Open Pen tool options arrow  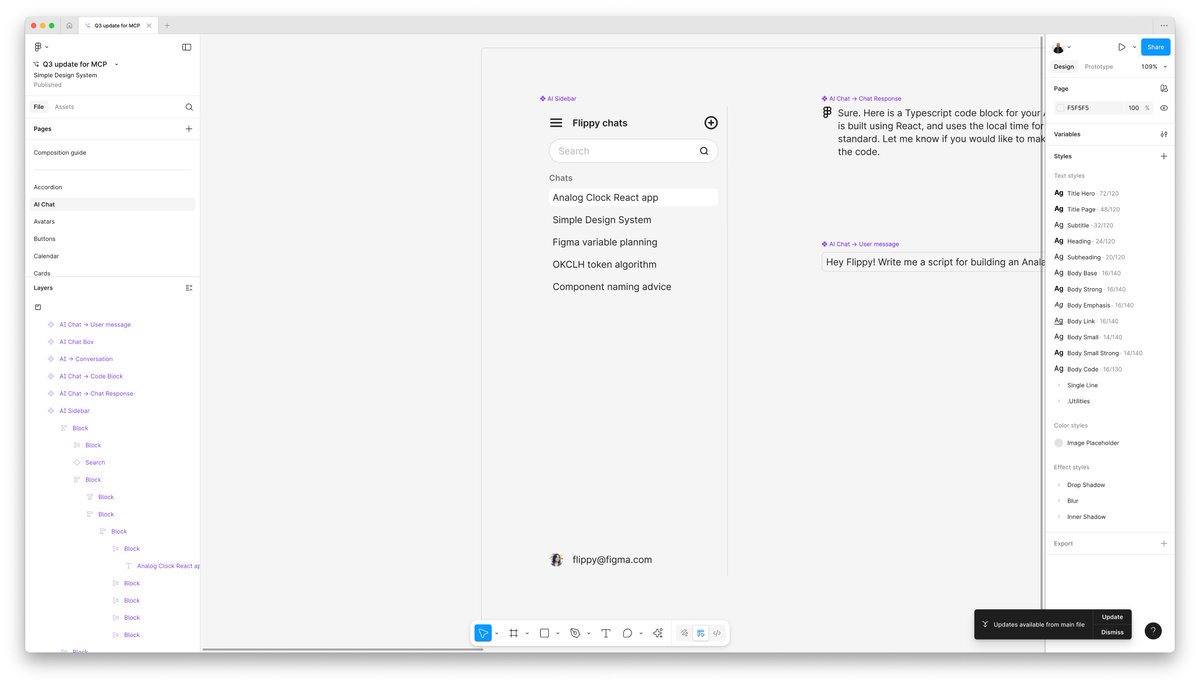tap(588, 633)
